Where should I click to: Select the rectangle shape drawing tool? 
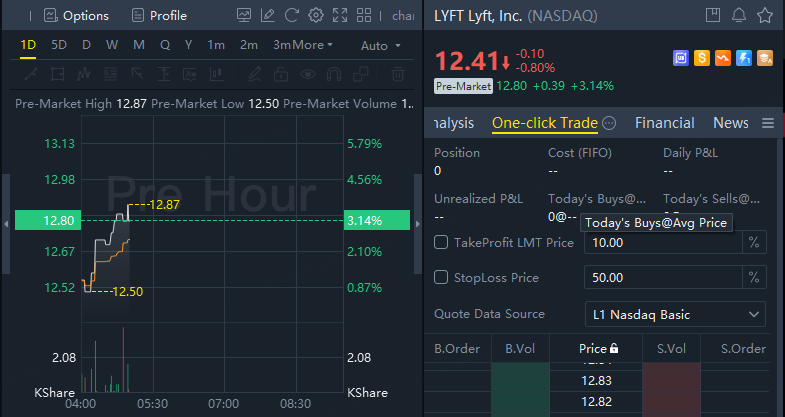(58, 75)
